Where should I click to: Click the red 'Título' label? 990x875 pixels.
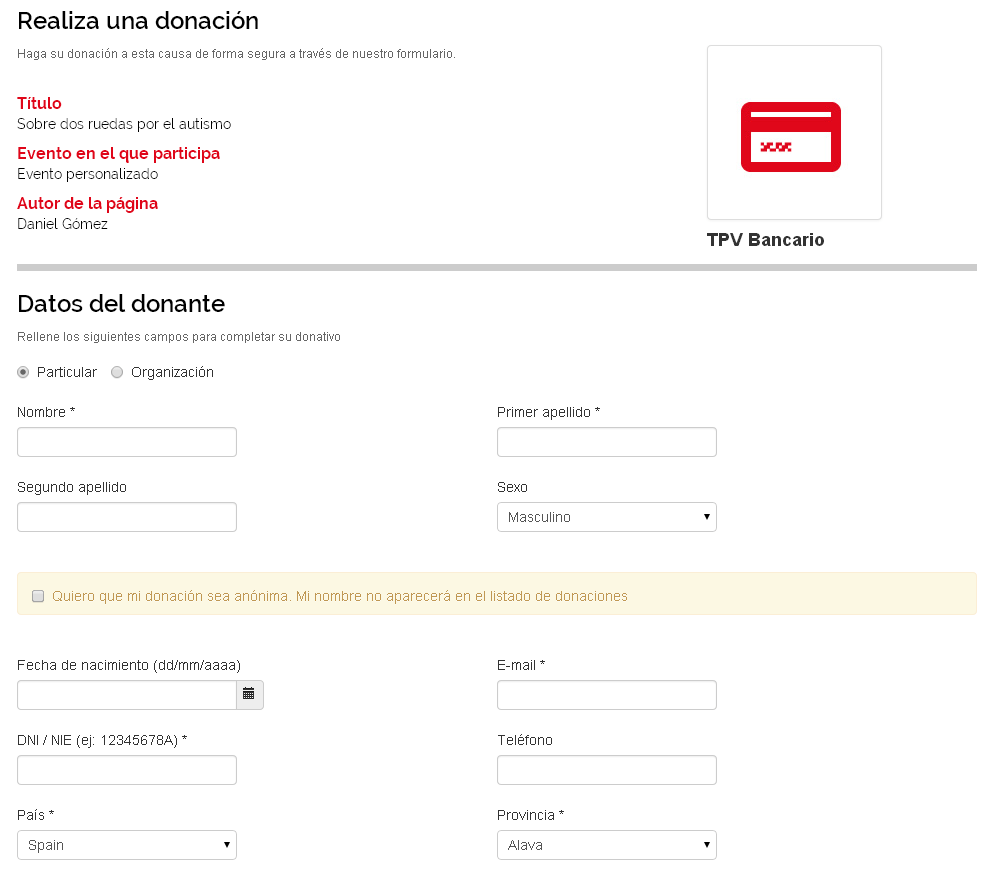39,103
